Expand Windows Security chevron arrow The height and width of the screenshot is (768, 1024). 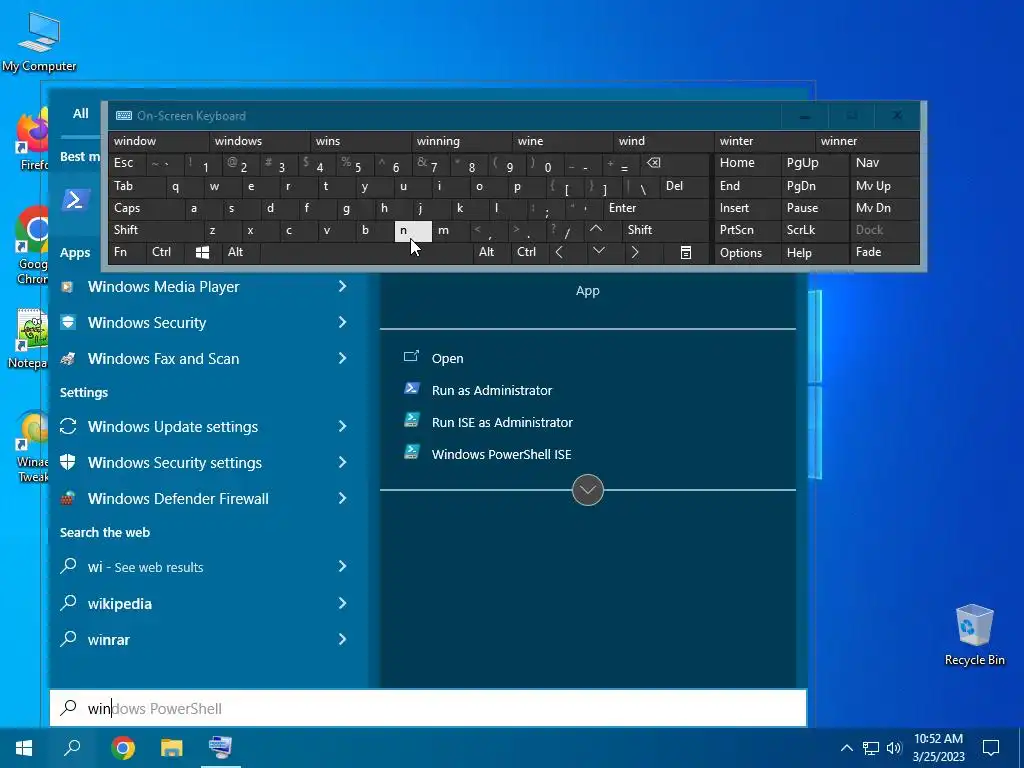342,322
